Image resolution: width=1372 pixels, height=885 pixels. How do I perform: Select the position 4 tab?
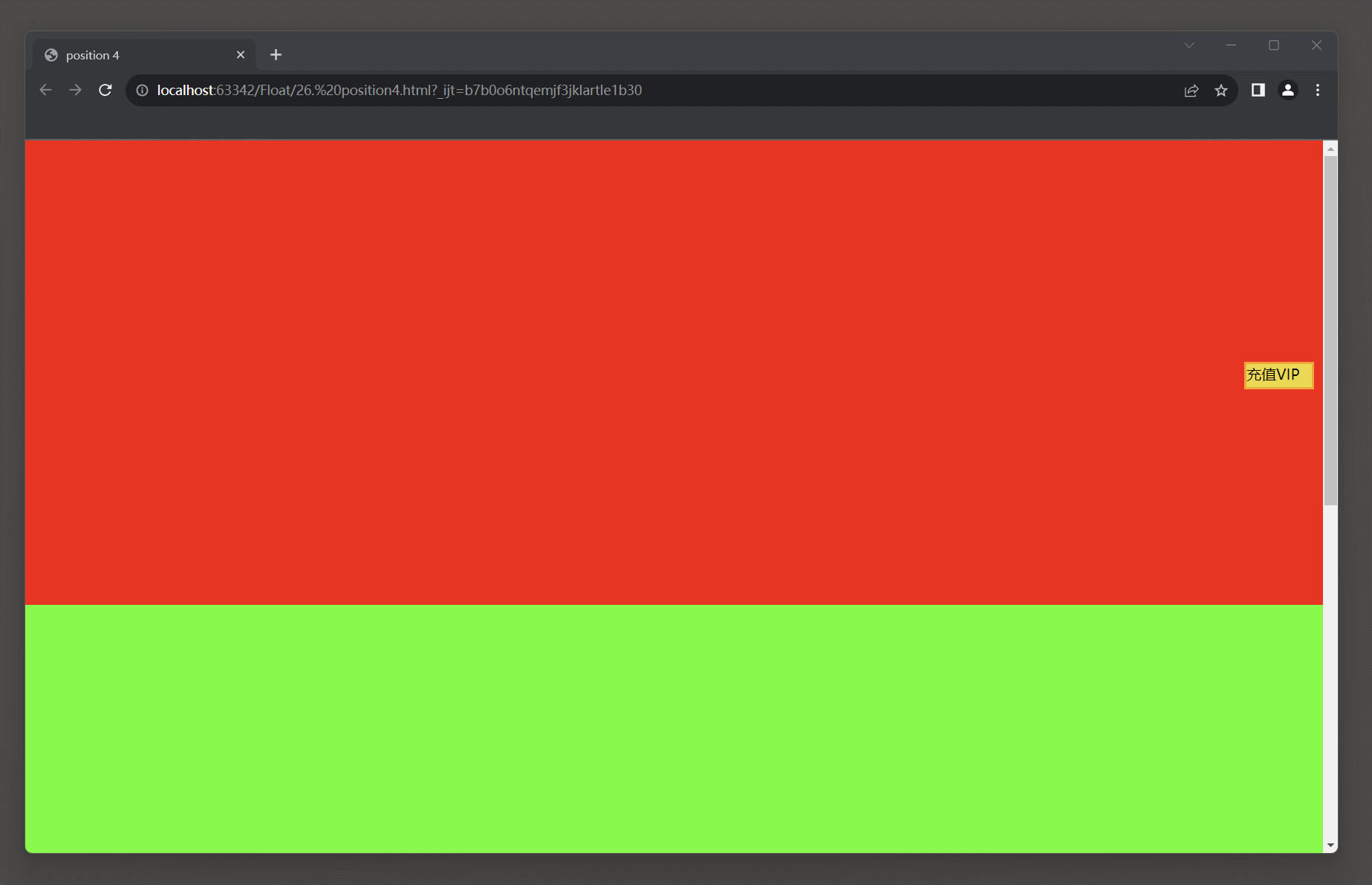(x=144, y=55)
